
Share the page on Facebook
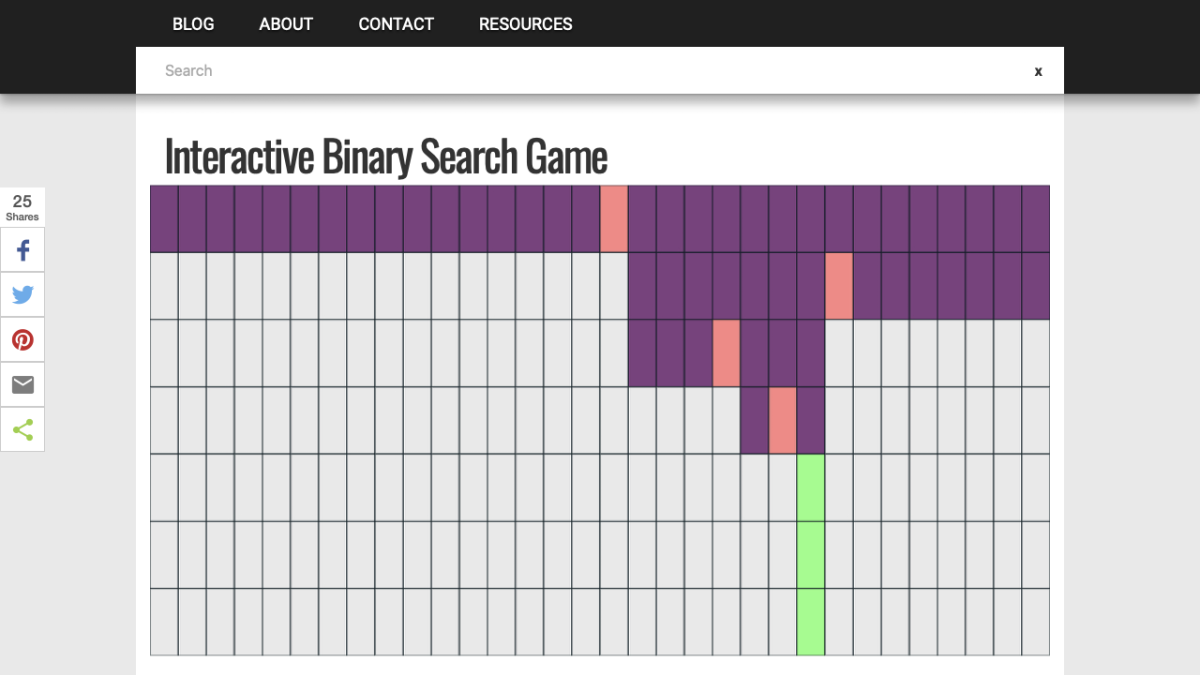coord(22,249)
